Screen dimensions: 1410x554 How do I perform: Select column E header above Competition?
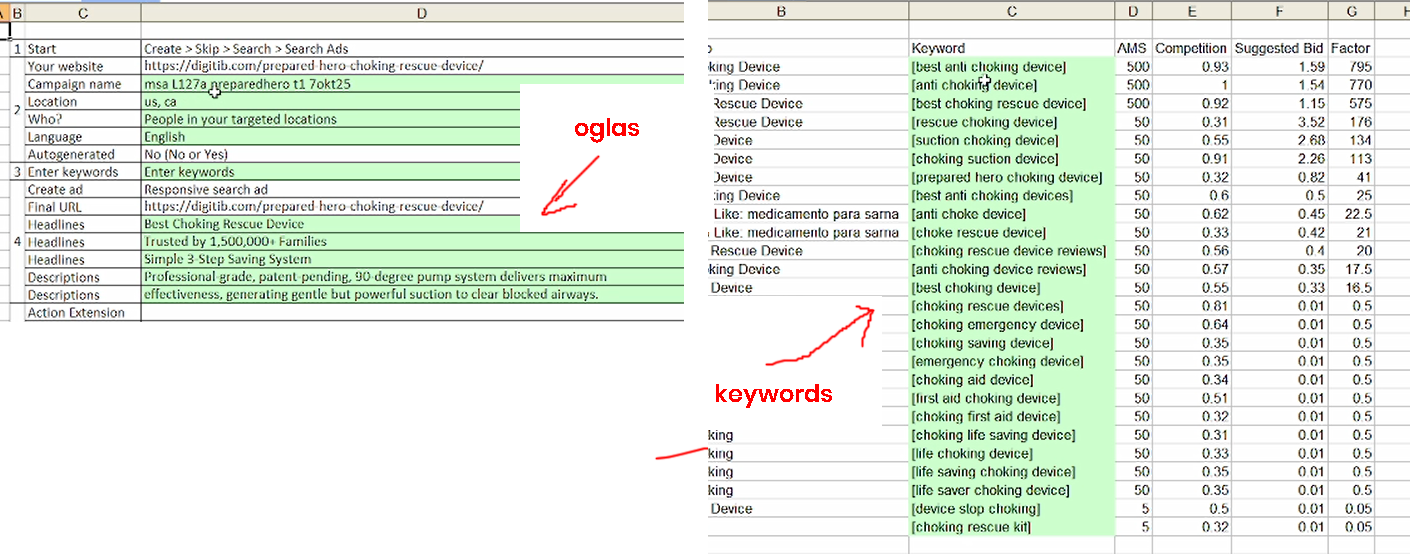pyautogui.click(x=1191, y=11)
